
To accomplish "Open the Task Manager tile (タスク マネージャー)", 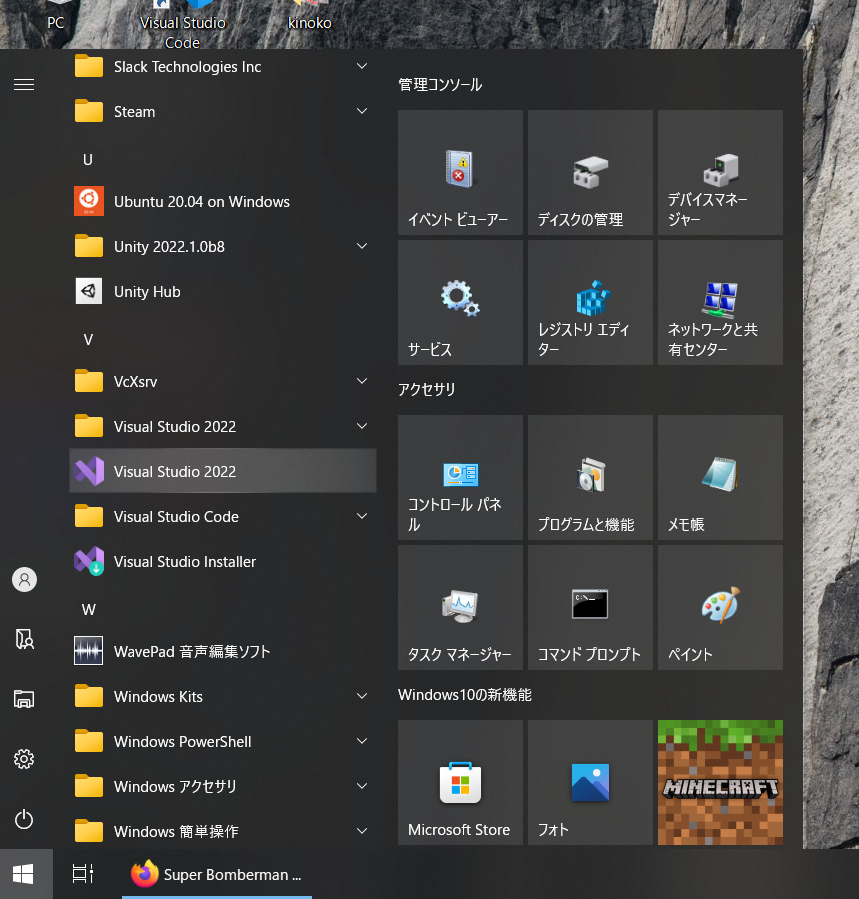I will pos(460,608).
